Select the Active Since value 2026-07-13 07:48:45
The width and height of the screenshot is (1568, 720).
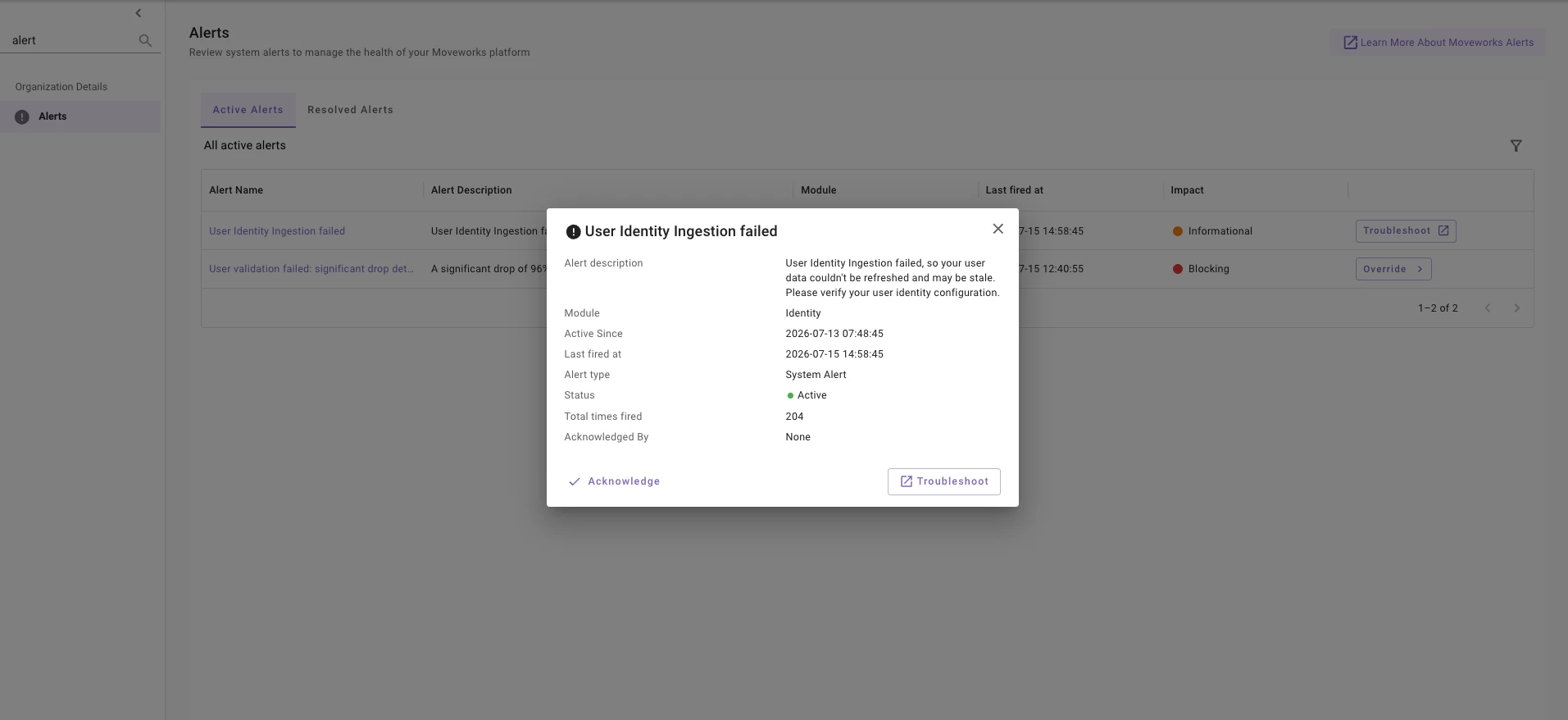click(x=834, y=334)
